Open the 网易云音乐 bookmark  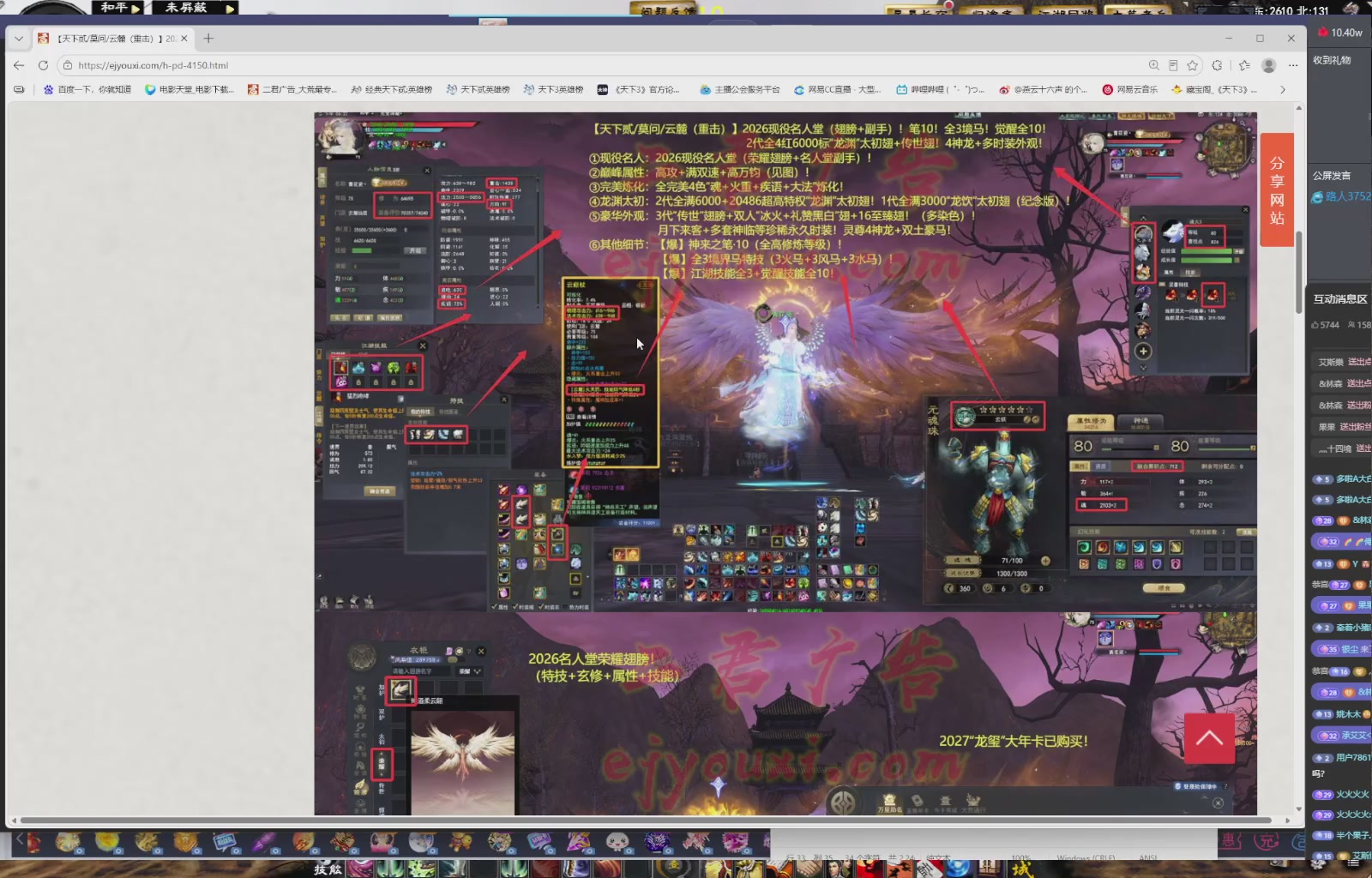1130,89
